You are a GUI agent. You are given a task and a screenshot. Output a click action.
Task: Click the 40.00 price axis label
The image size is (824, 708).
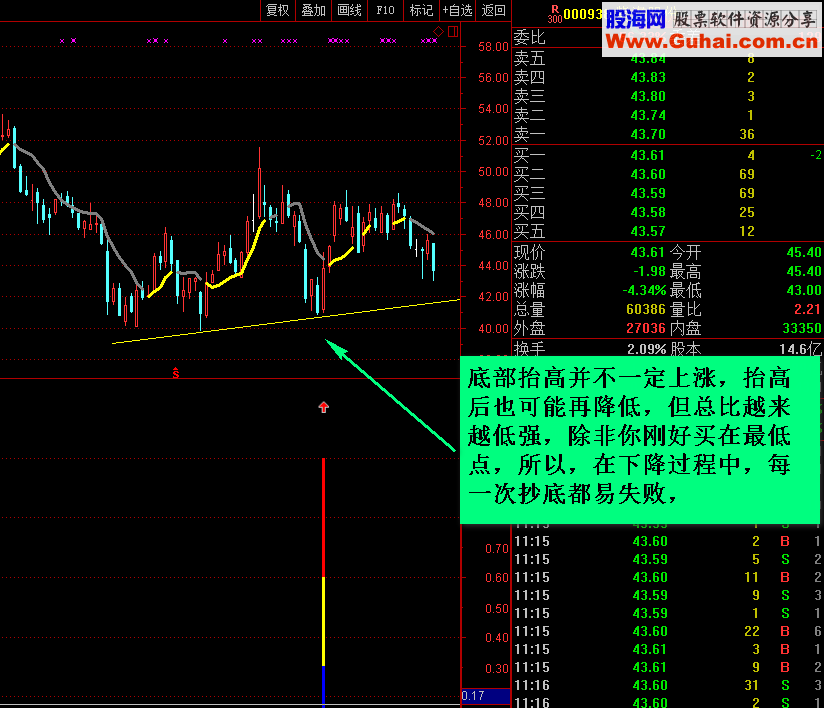pyautogui.click(x=493, y=329)
